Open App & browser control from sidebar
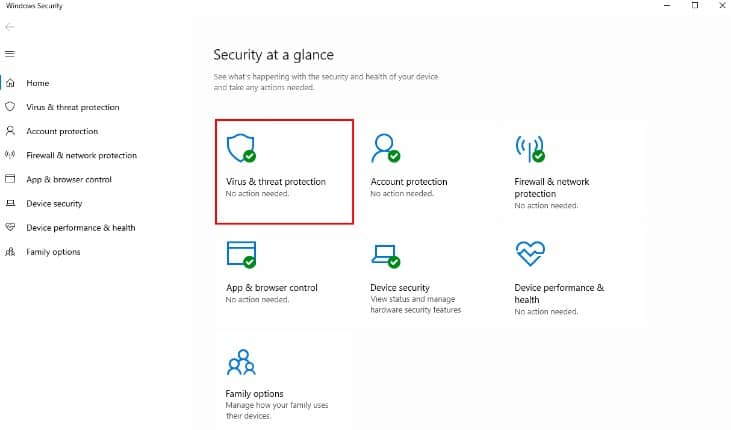Image resolution: width=731 pixels, height=430 pixels. (x=69, y=180)
